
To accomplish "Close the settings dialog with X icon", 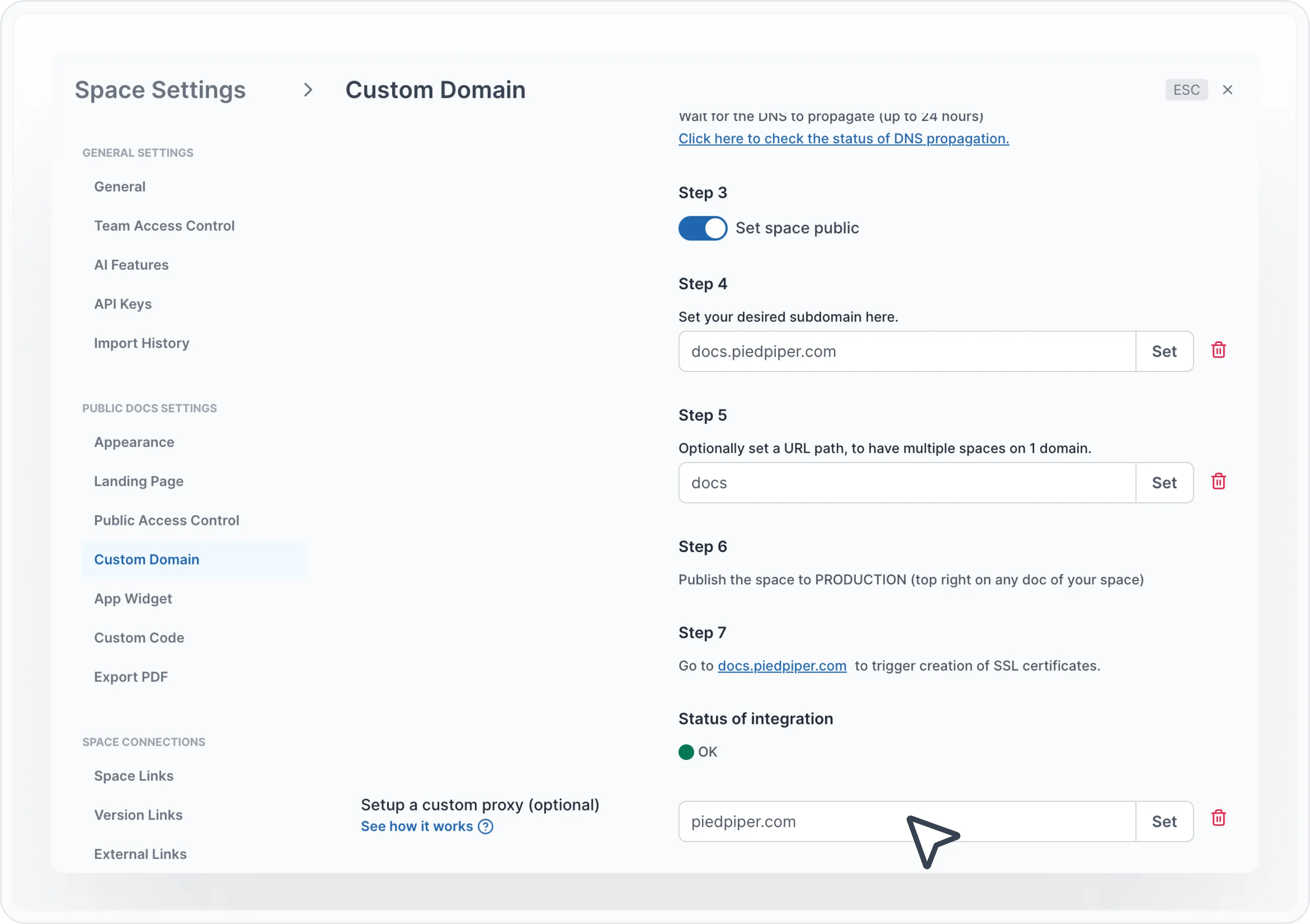I will point(1228,90).
